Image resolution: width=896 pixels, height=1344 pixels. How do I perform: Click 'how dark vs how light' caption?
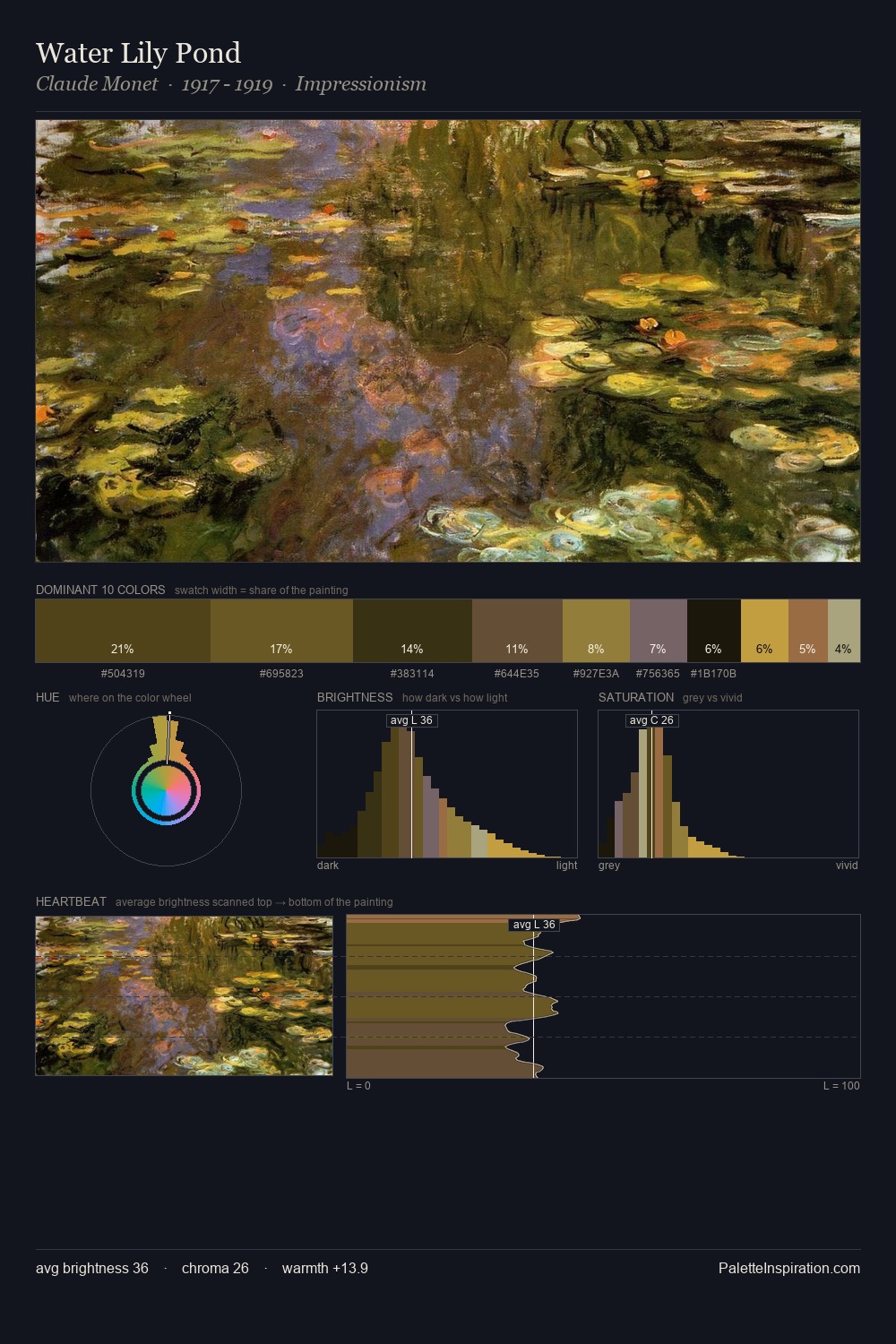pyautogui.click(x=455, y=698)
